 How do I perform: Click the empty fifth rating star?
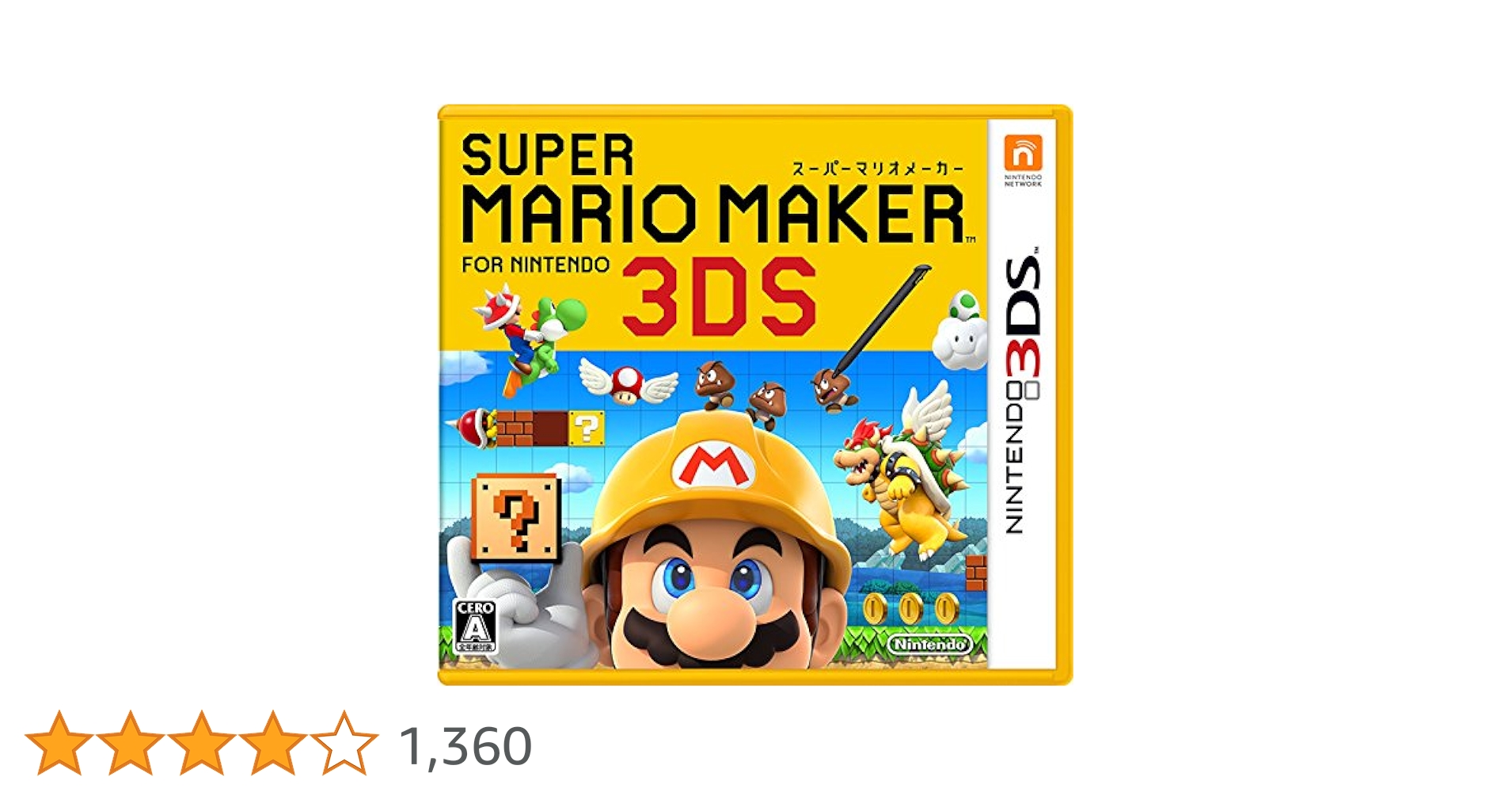click(x=344, y=743)
